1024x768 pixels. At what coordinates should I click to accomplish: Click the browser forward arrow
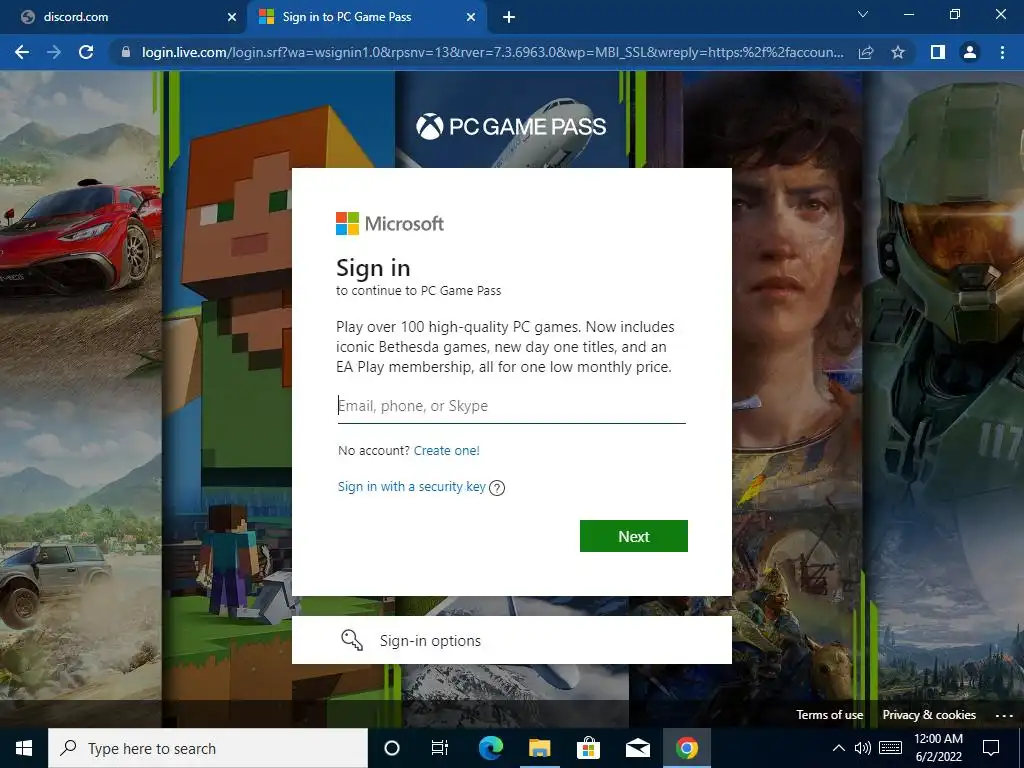click(54, 52)
